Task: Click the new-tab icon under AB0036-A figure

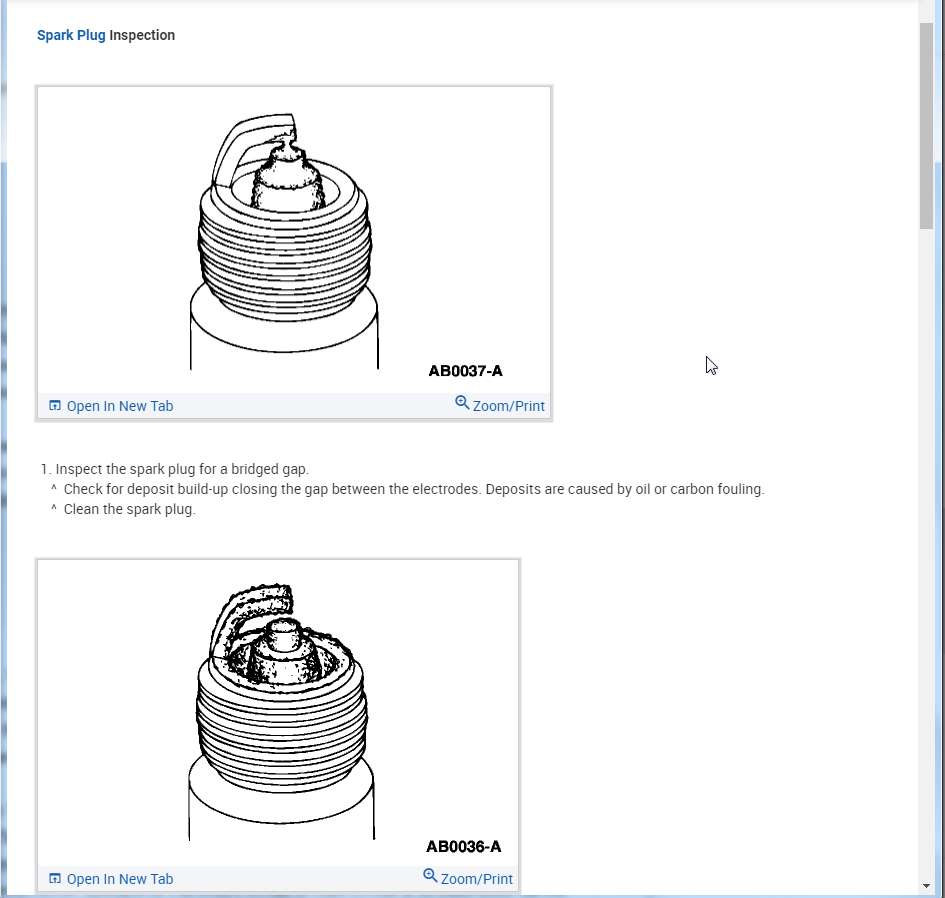Action: click(x=55, y=879)
